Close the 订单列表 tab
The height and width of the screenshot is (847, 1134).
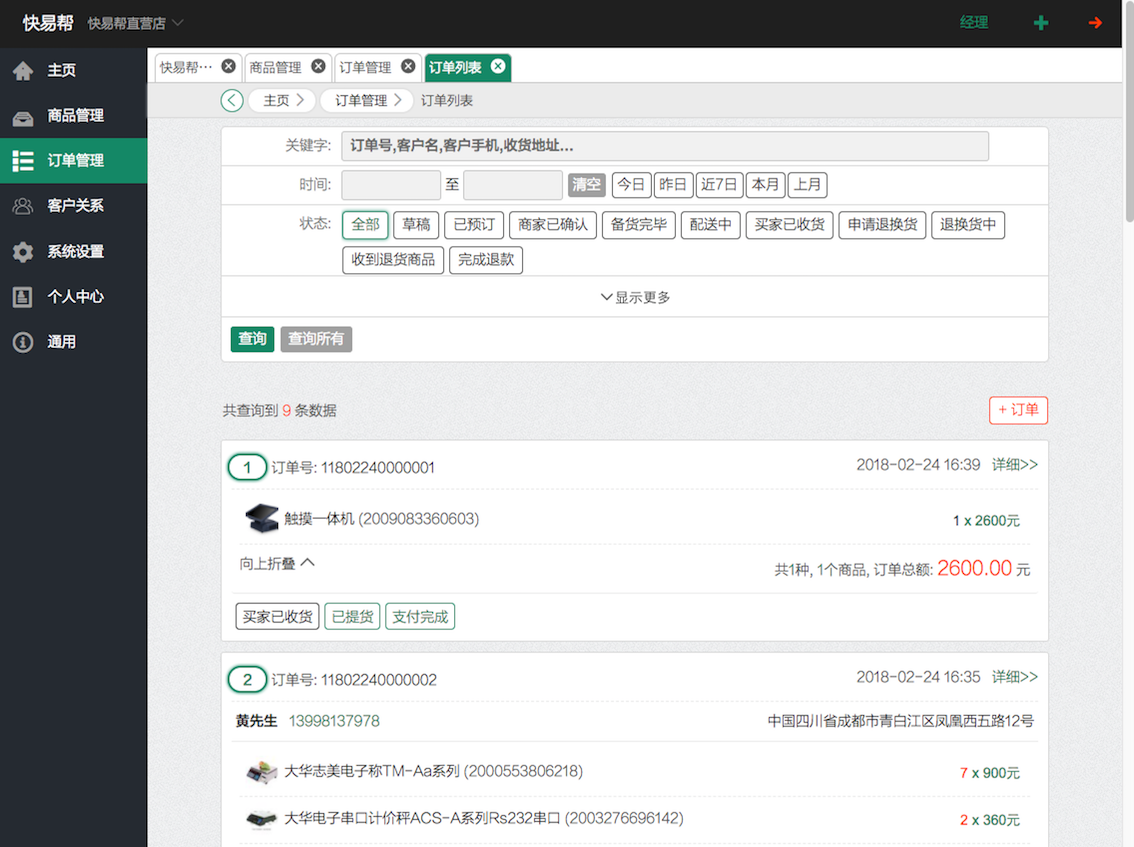(498, 67)
